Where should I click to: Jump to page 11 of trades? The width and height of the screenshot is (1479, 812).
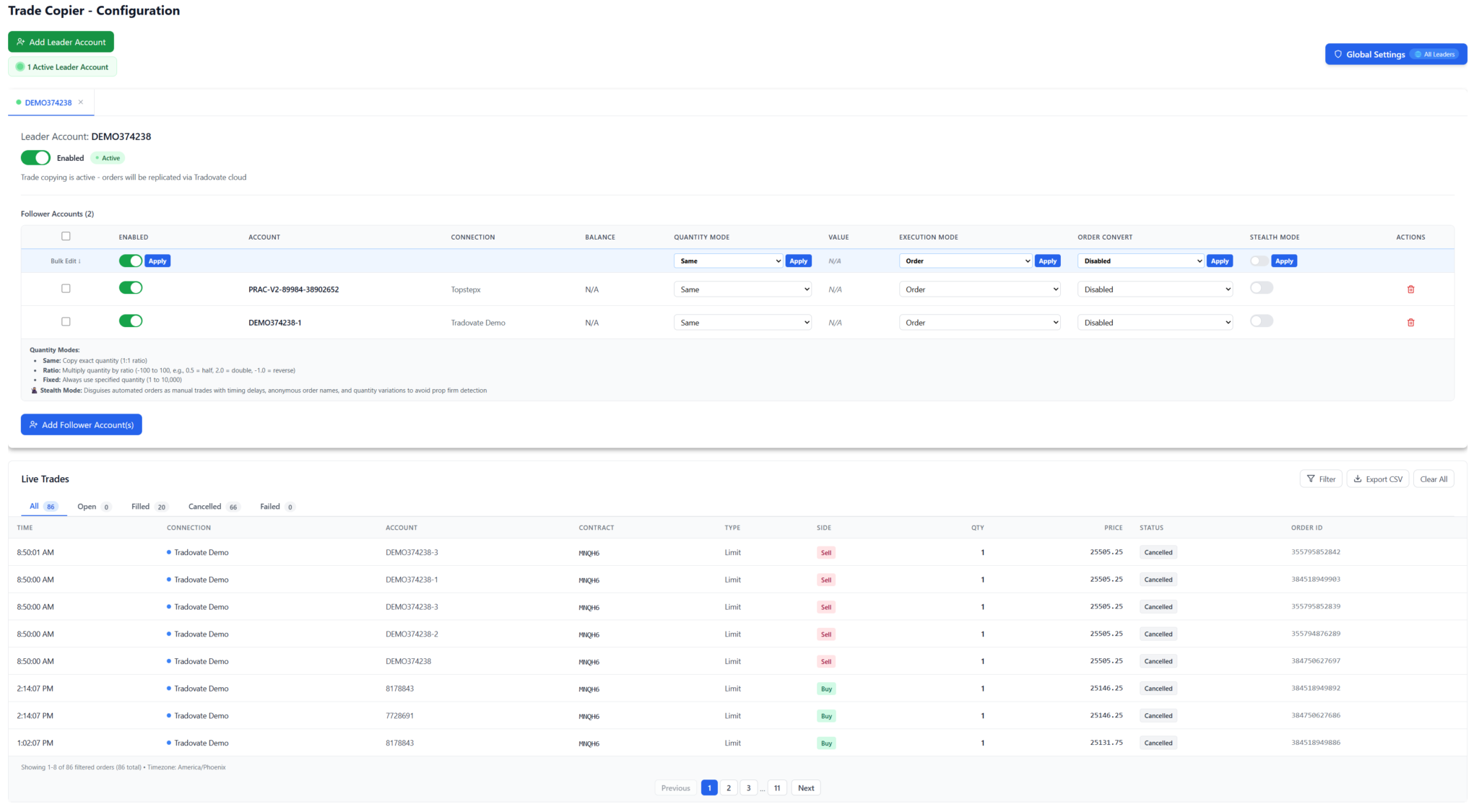tap(777, 788)
